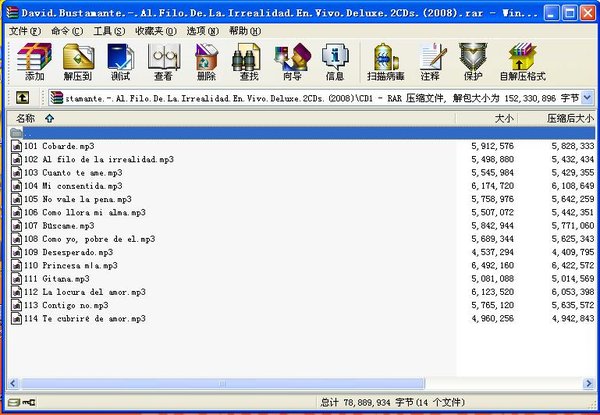Sort by the 压缩后大小 column header

point(557,119)
